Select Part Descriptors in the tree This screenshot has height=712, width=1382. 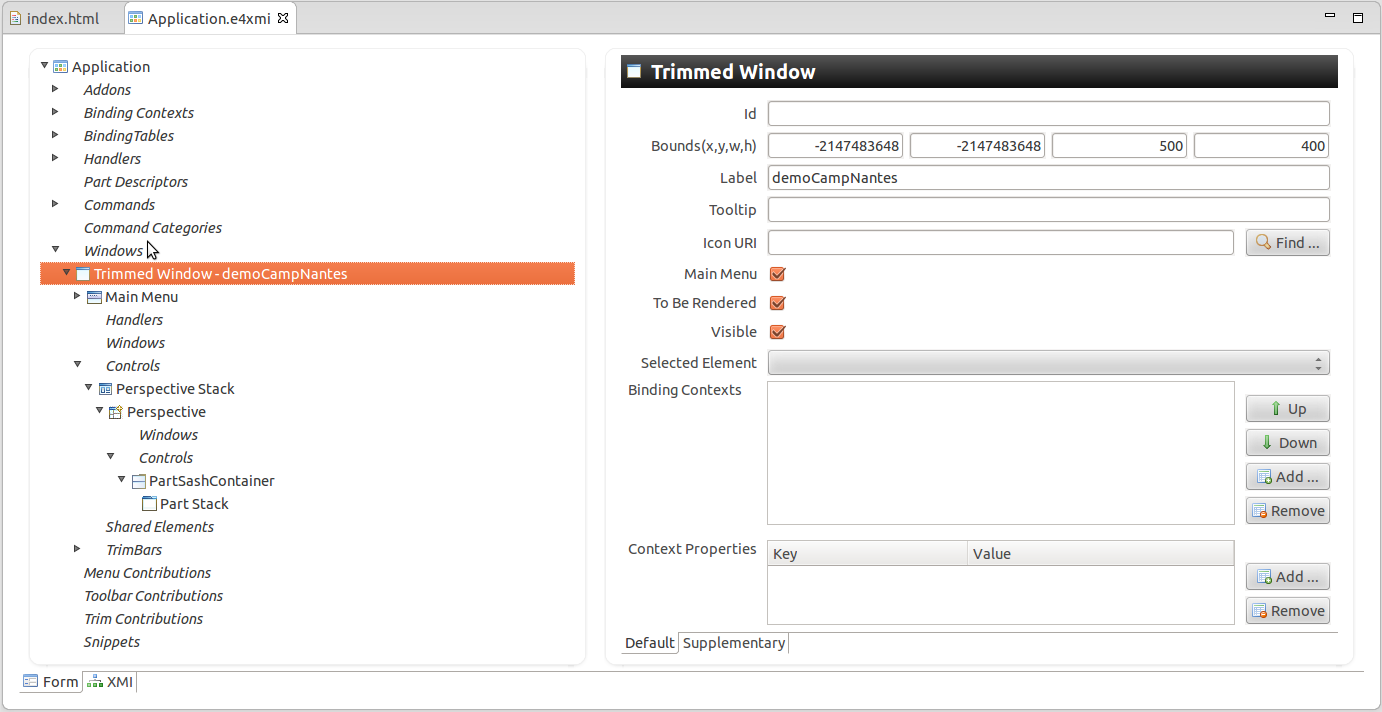pyautogui.click(x=136, y=182)
